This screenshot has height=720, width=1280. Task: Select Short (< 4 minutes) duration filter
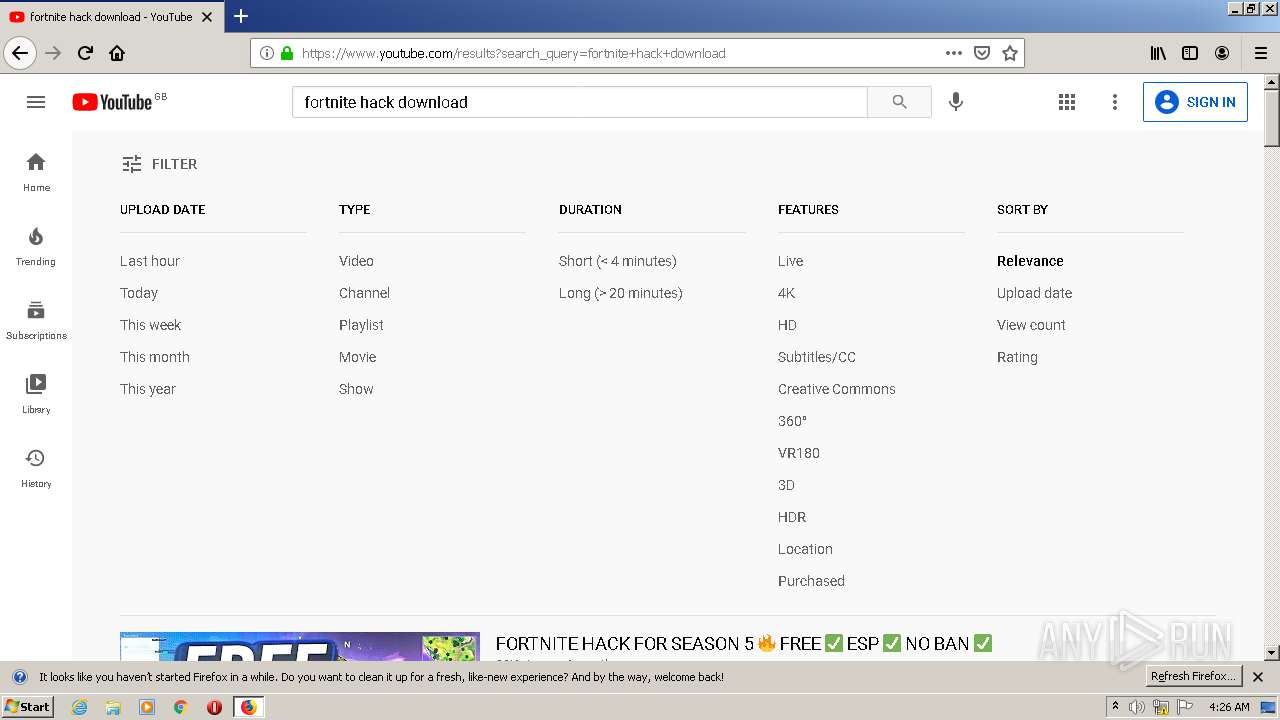point(618,261)
